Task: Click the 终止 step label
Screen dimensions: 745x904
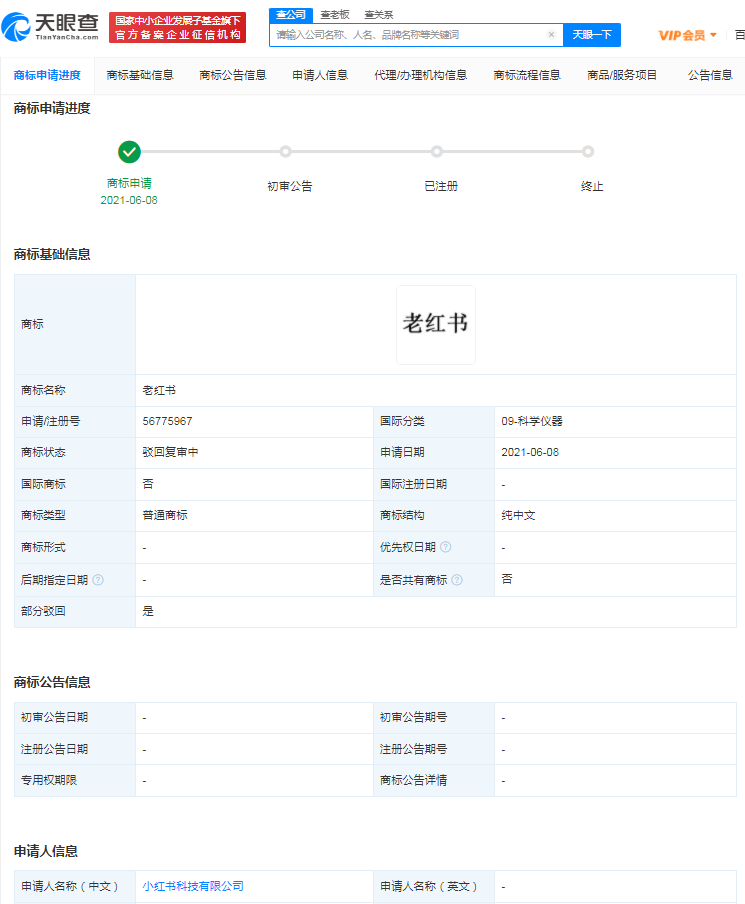Action: [x=592, y=186]
